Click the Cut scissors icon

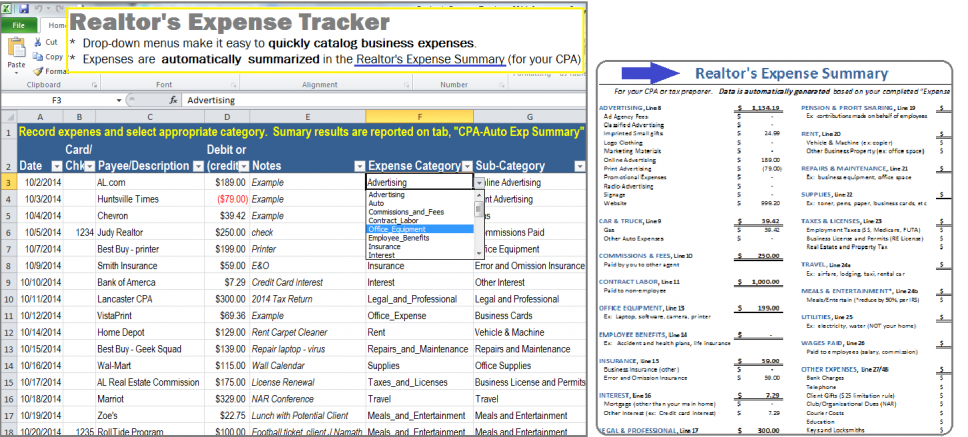(x=38, y=42)
